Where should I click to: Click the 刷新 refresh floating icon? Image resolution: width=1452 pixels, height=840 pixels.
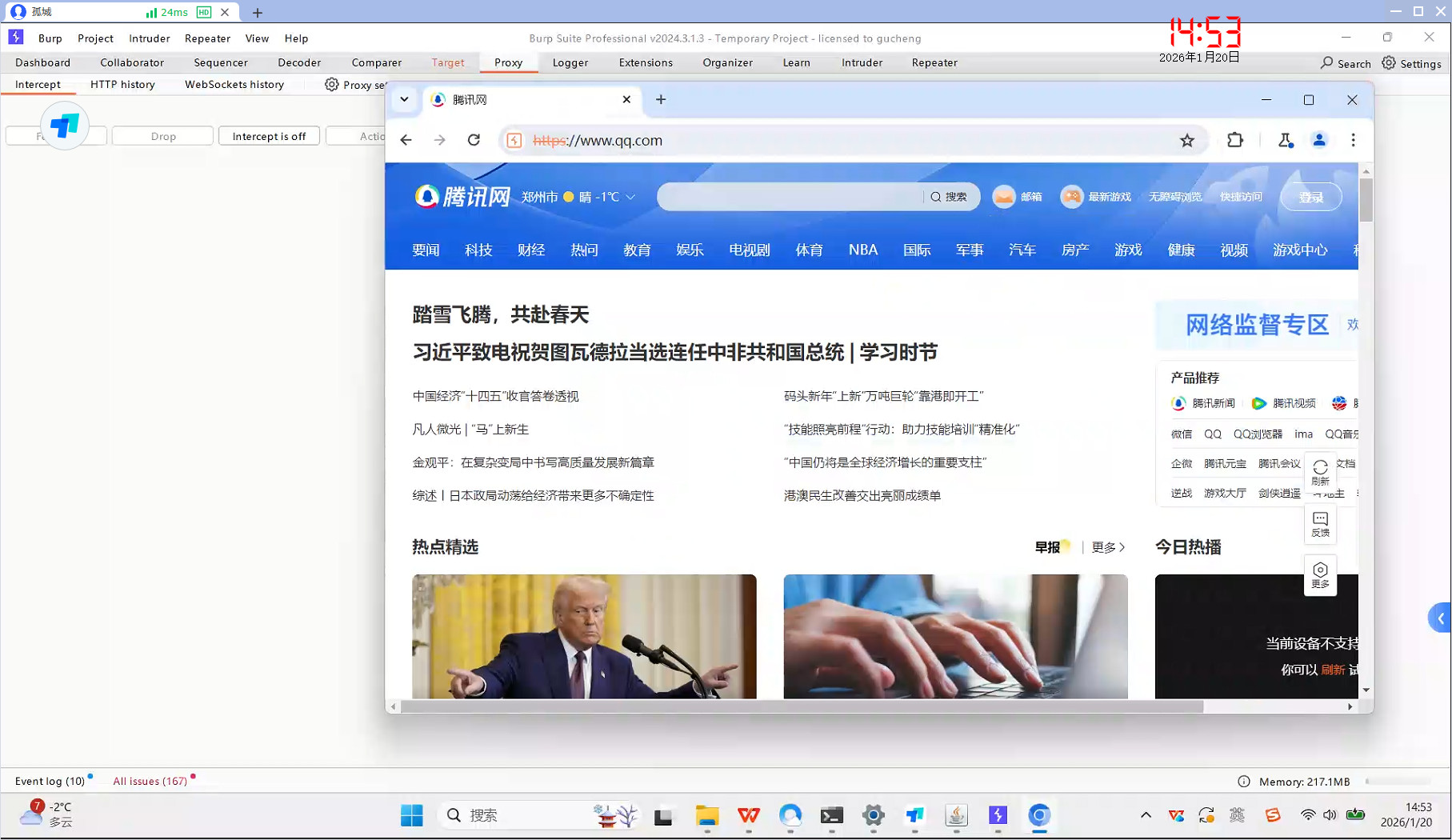coord(1320,471)
